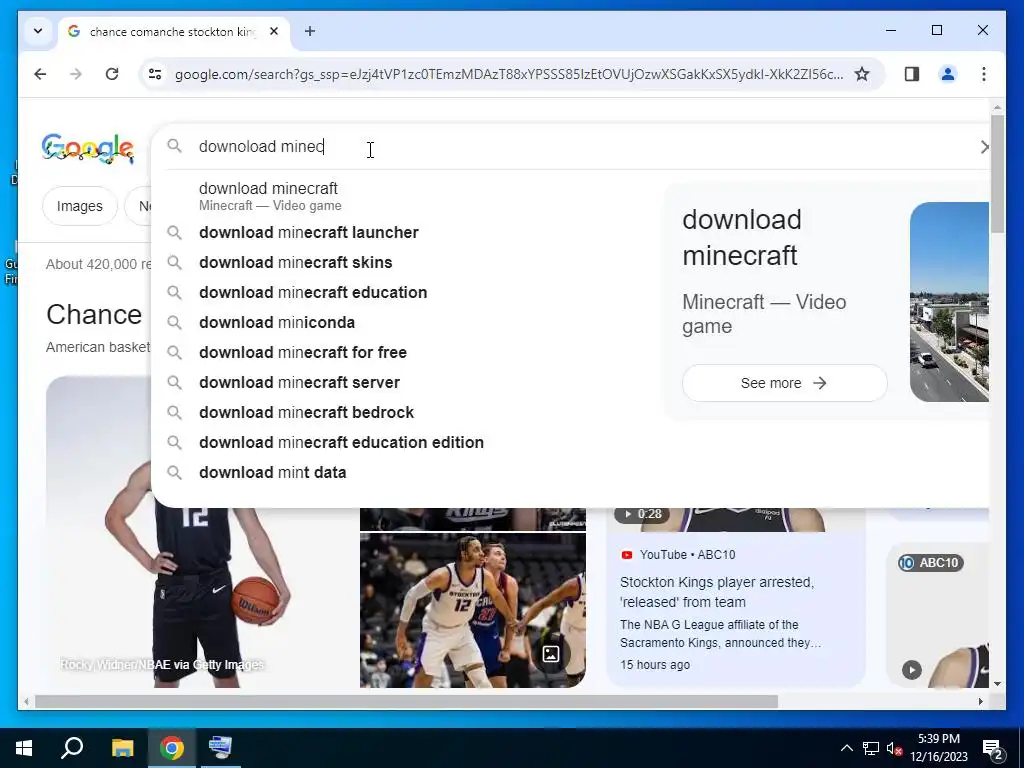
Task: Click city street image in minecraft panel
Action: tap(949, 302)
